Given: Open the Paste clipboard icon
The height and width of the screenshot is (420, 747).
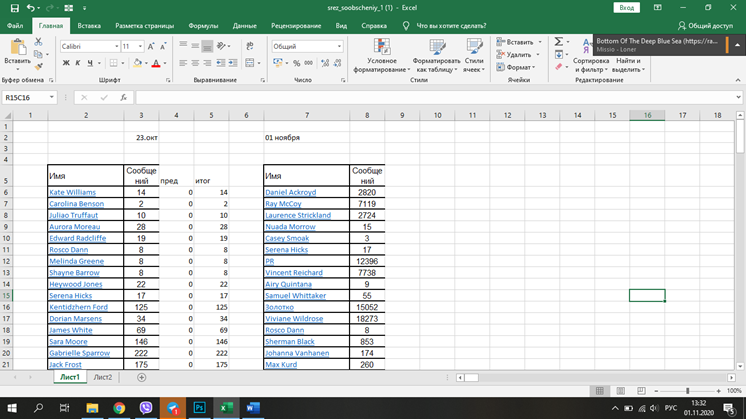Looking at the screenshot, I should [x=18, y=48].
